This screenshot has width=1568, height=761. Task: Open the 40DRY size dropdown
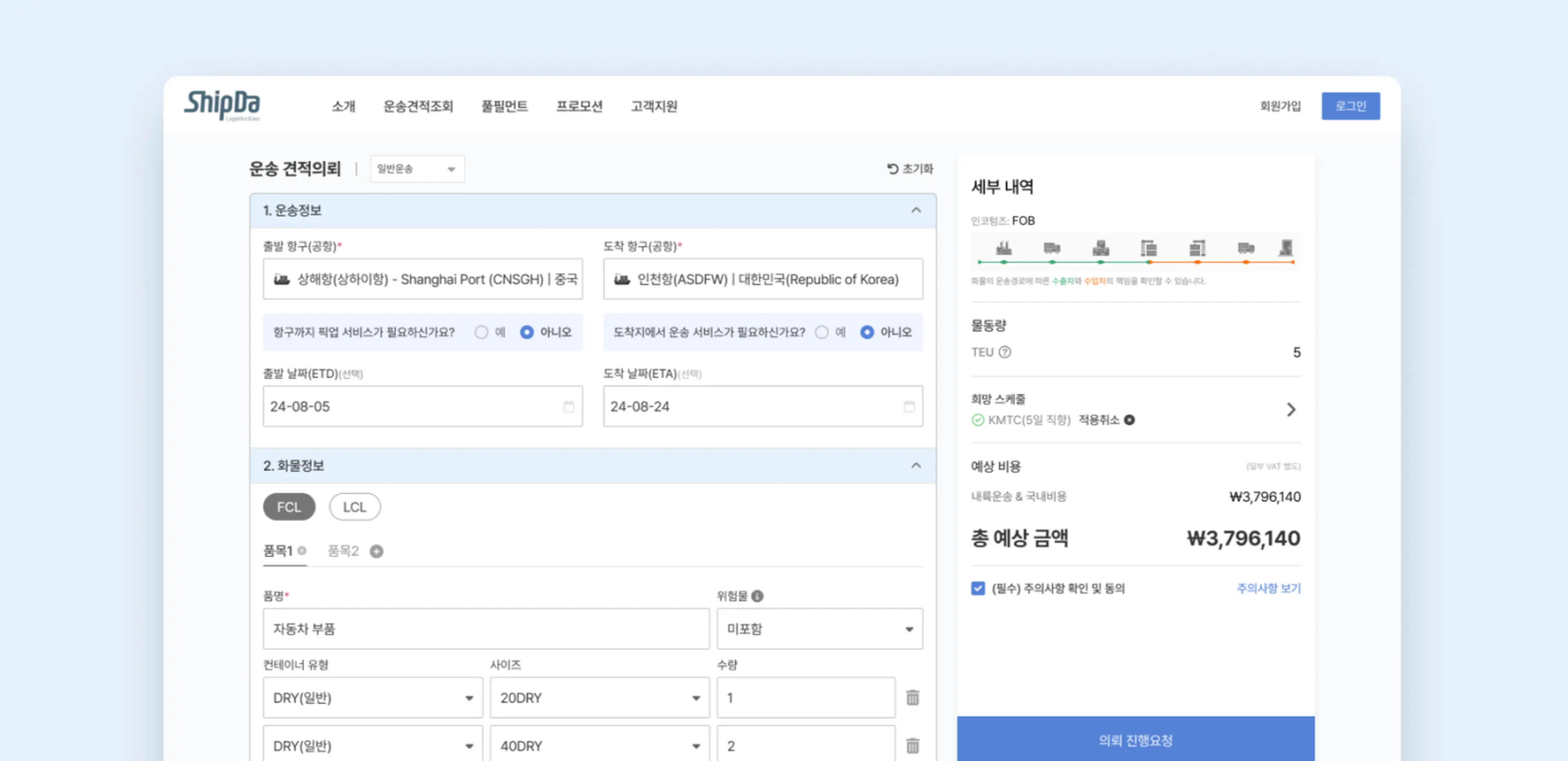[599, 744]
